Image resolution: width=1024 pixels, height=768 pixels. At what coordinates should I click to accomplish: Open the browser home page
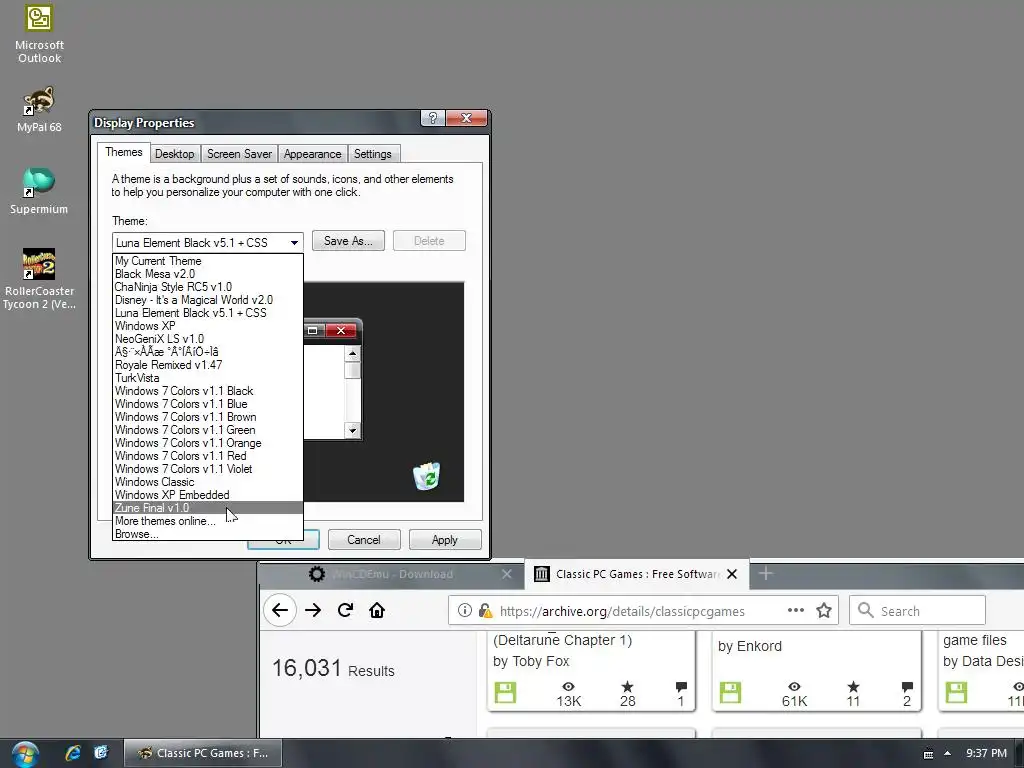coord(377,611)
